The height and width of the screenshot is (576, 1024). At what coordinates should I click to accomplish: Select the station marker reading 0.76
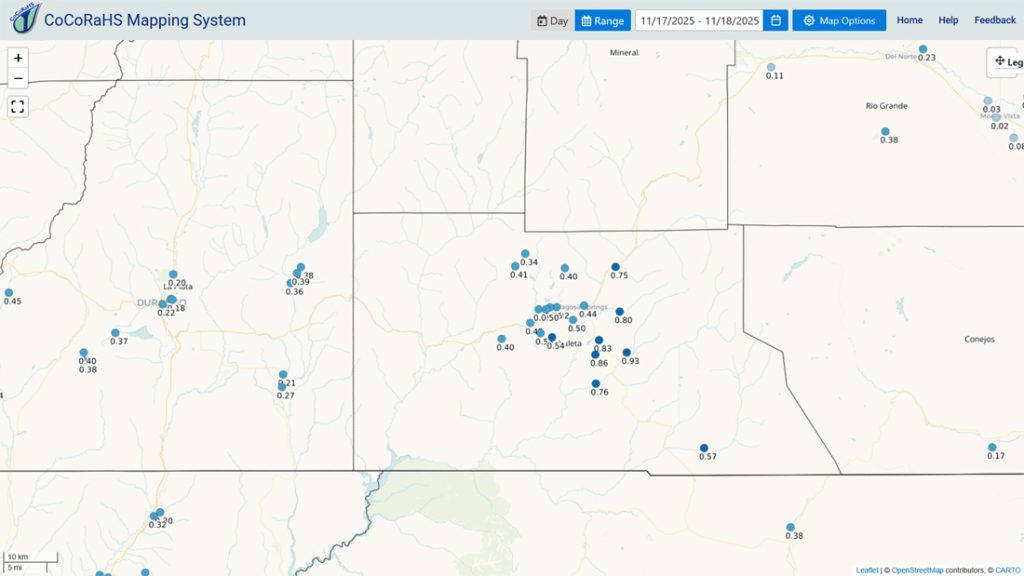(x=596, y=383)
